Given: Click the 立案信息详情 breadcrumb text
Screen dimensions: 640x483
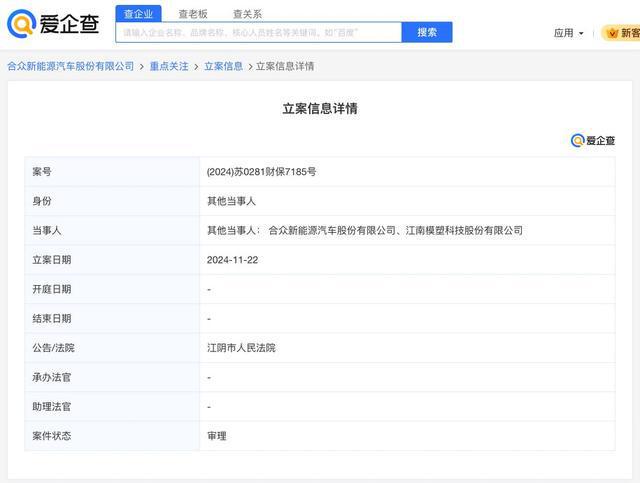Looking at the screenshot, I should tap(285, 66).
